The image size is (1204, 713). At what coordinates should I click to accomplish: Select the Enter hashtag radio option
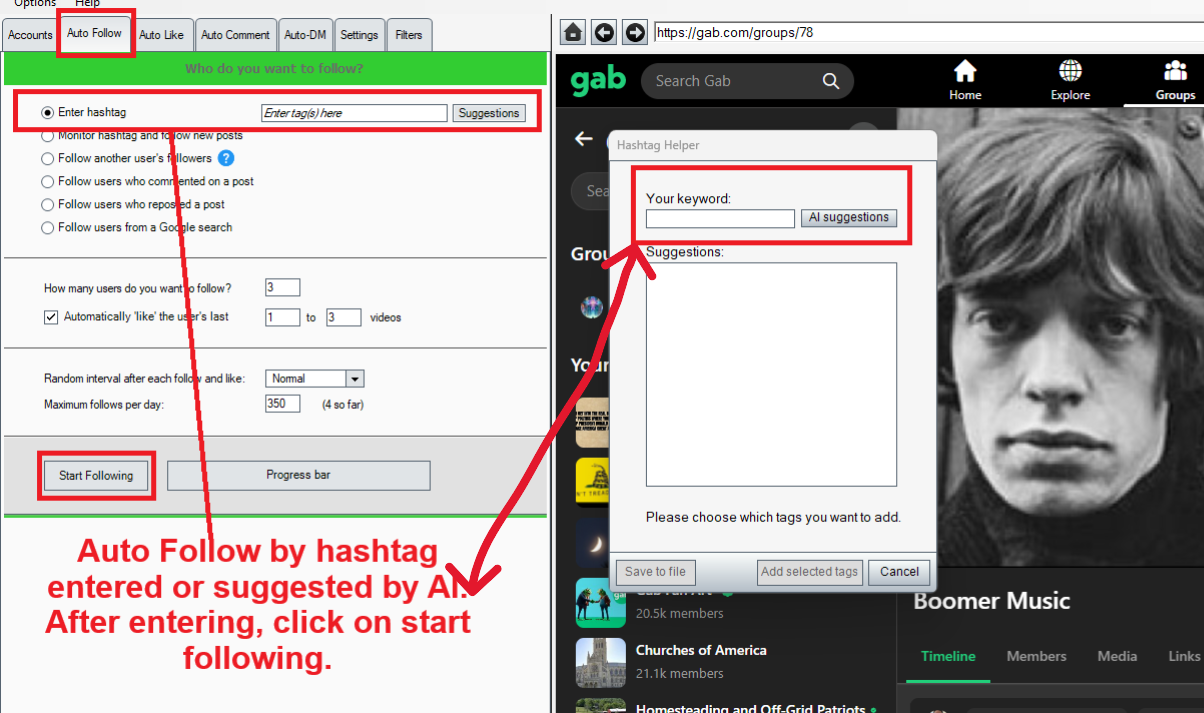click(47, 113)
